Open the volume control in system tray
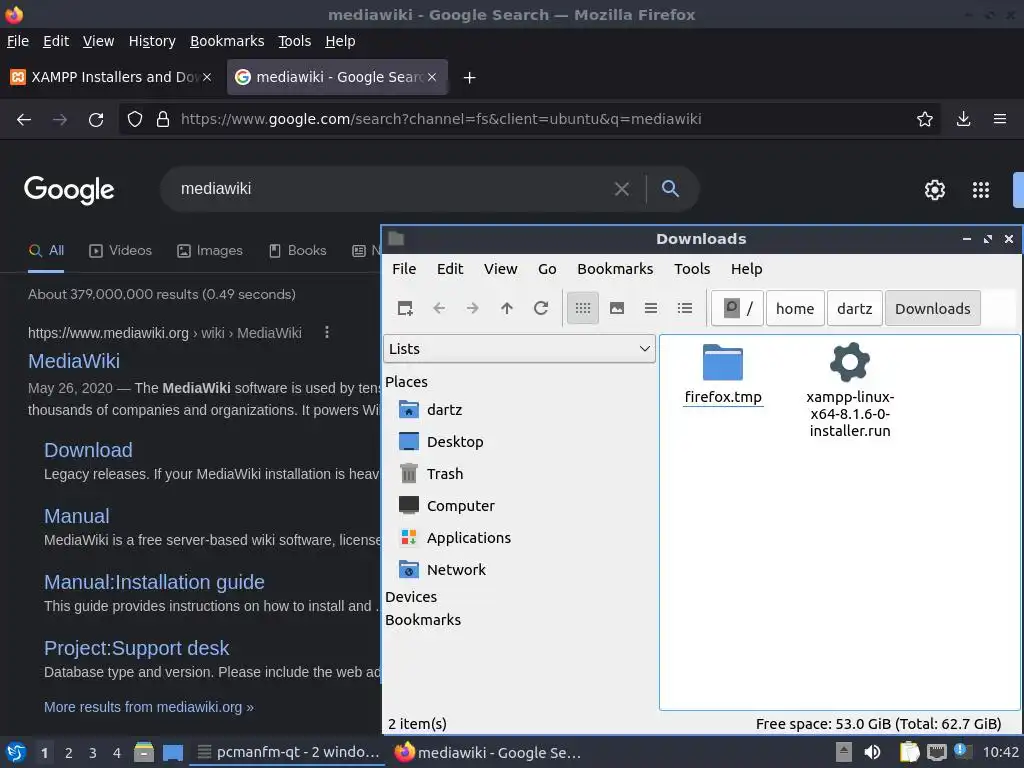The image size is (1024, 768). coord(872,752)
